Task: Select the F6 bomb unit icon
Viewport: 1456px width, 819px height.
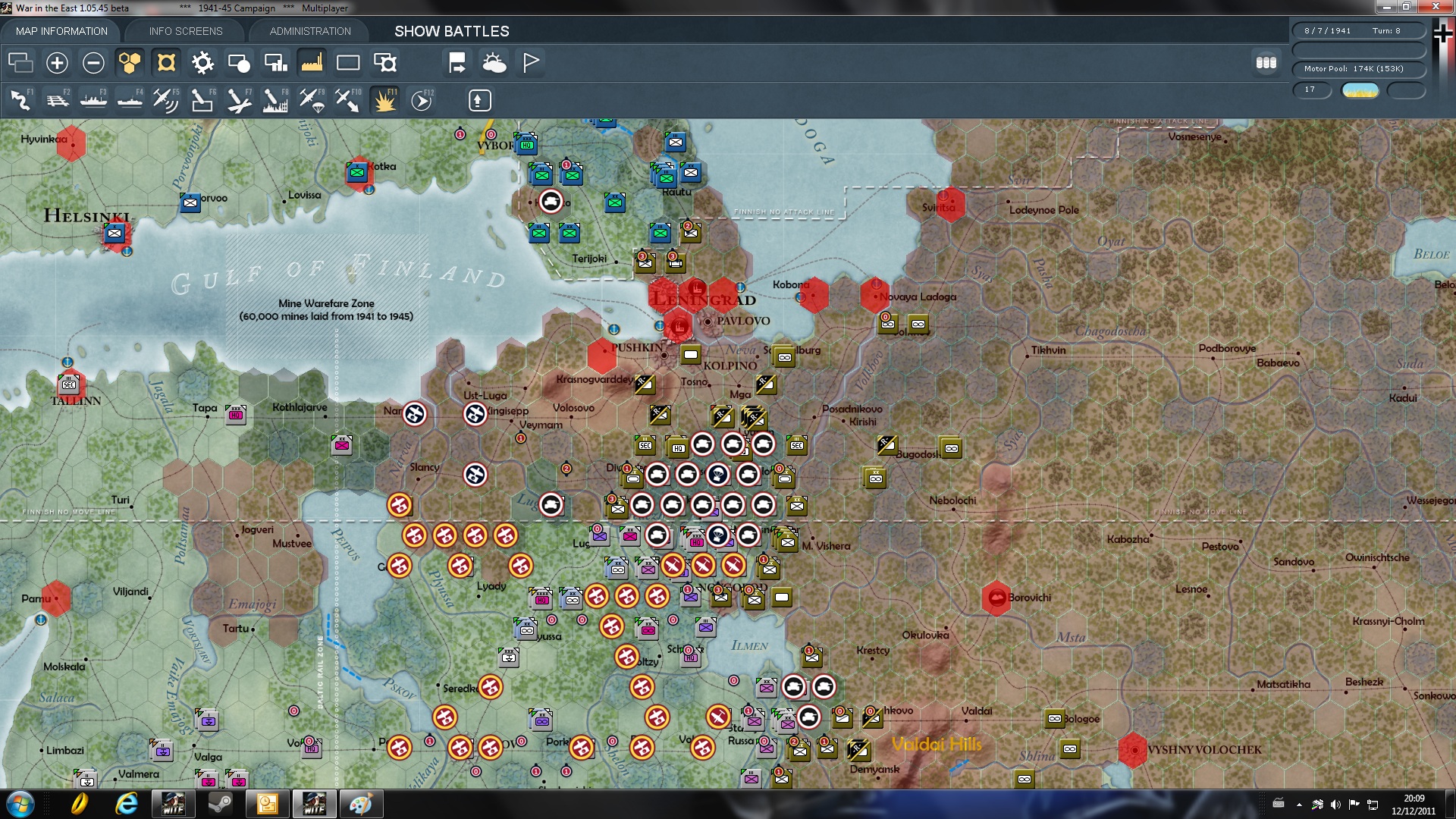Action: (x=202, y=100)
